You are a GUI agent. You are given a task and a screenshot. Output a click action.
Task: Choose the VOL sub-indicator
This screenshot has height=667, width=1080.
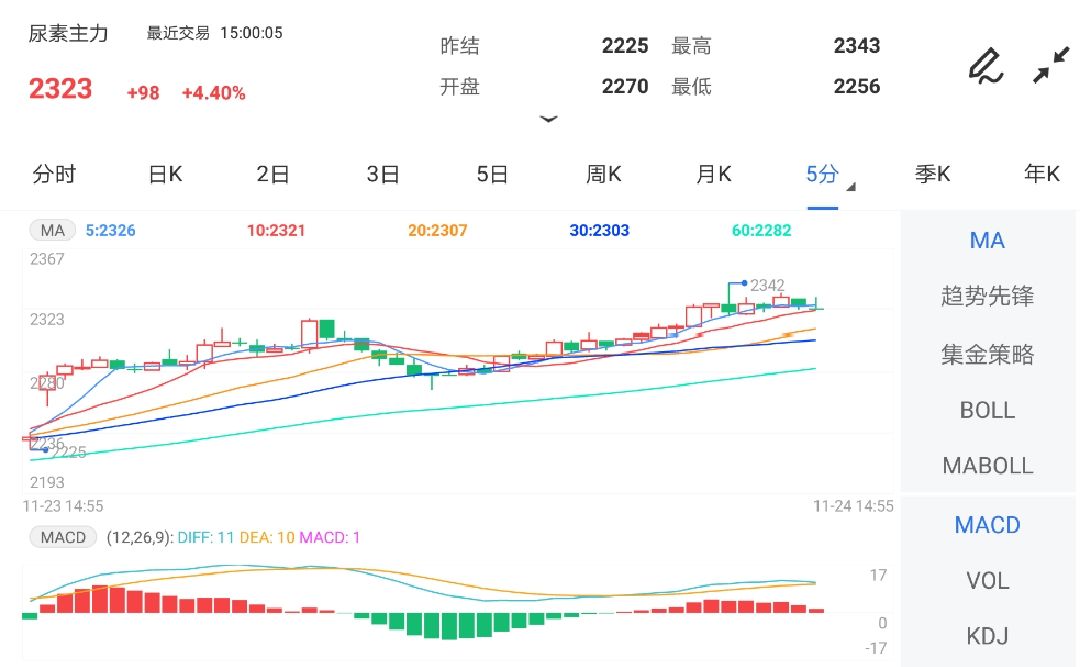[987, 581]
